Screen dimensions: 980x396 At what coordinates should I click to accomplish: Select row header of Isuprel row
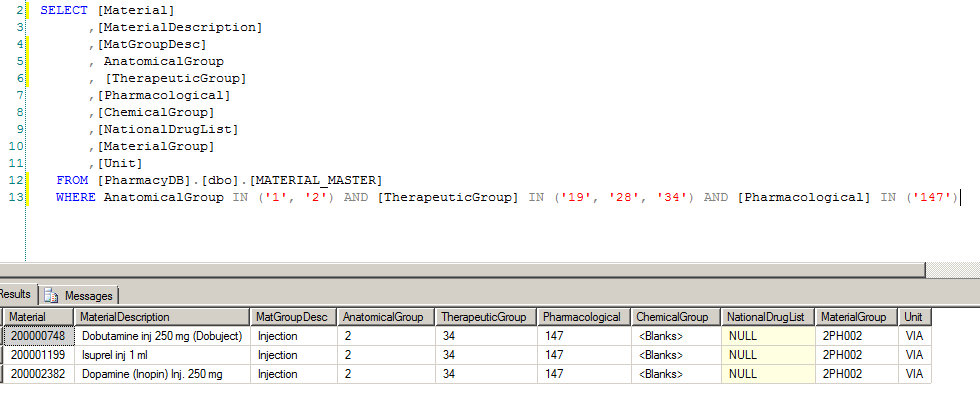pyautogui.click(x=1, y=355)
